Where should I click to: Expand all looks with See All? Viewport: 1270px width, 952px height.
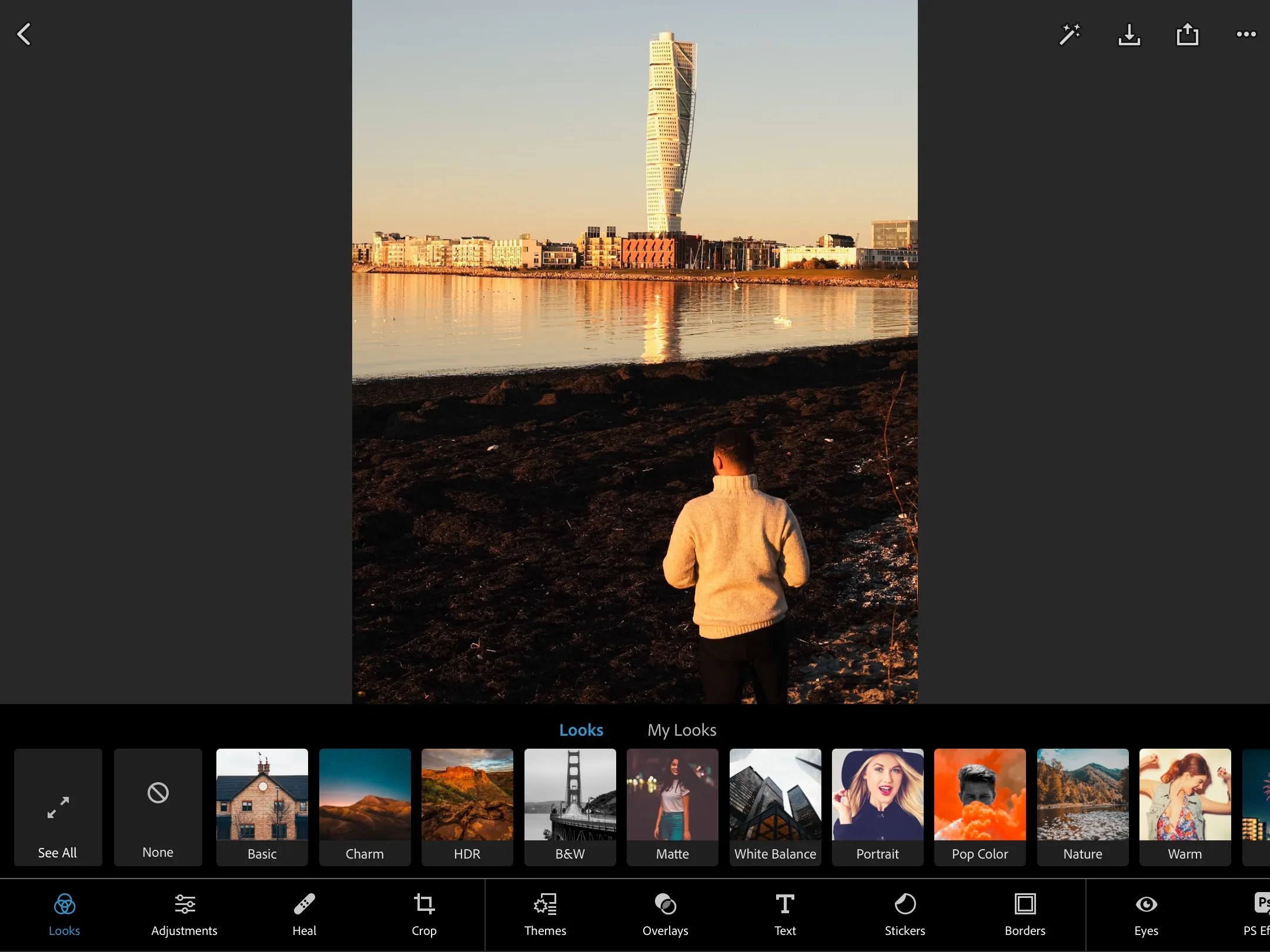coord(57,807)
